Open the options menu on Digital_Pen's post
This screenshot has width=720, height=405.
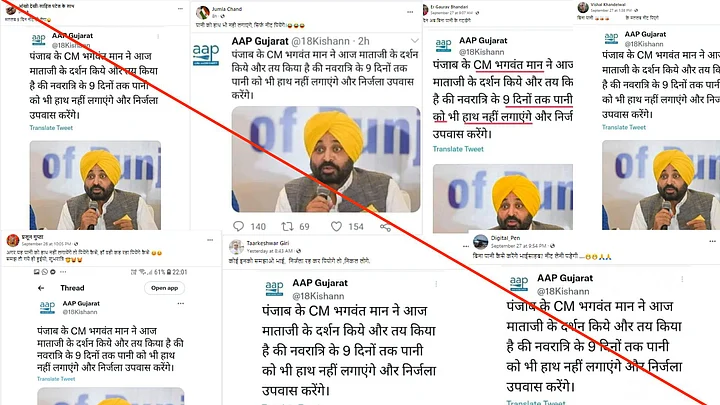point(712,241)
